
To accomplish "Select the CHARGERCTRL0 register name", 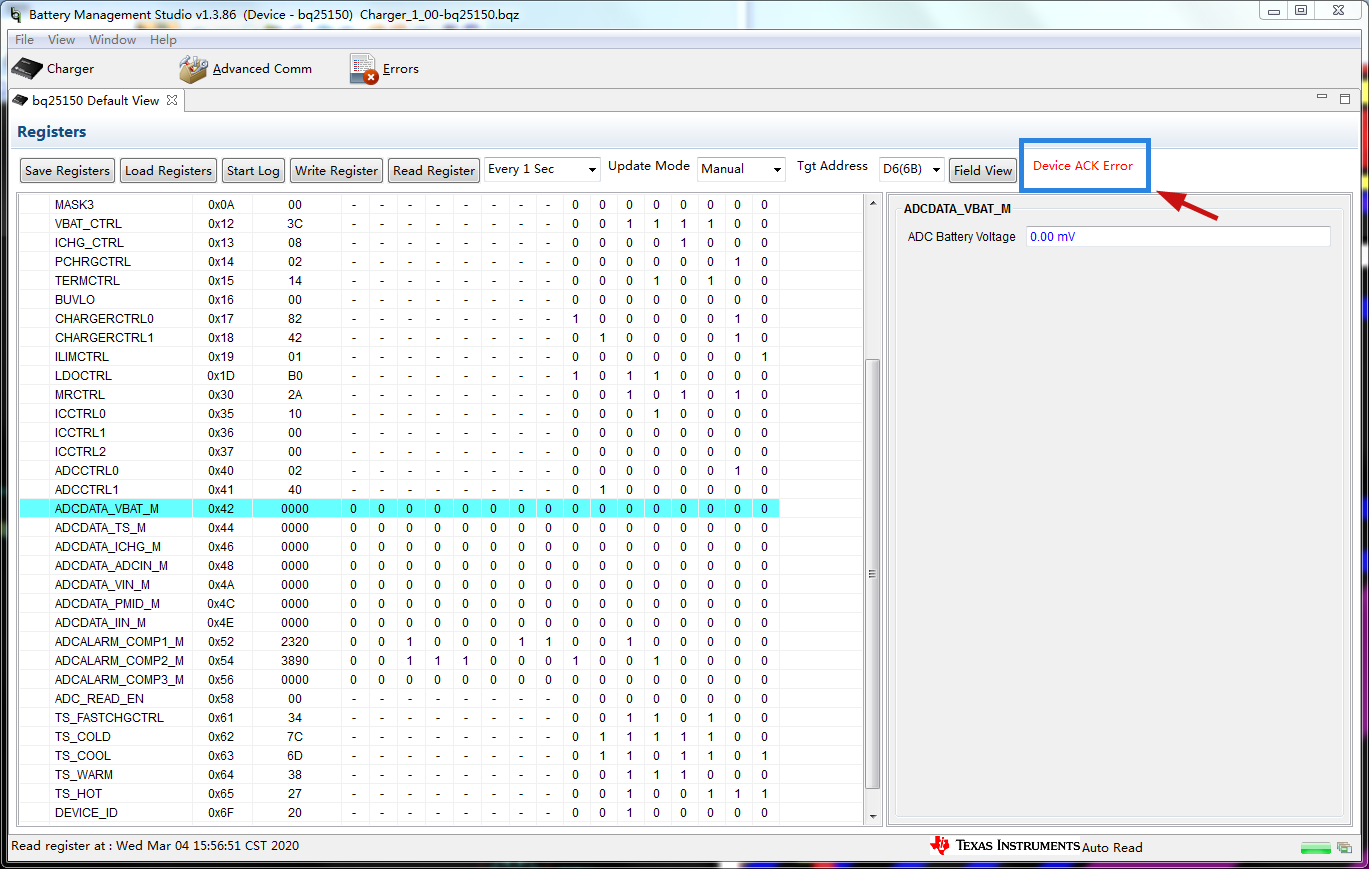I will pyautogui.click(x=104, y=318).
